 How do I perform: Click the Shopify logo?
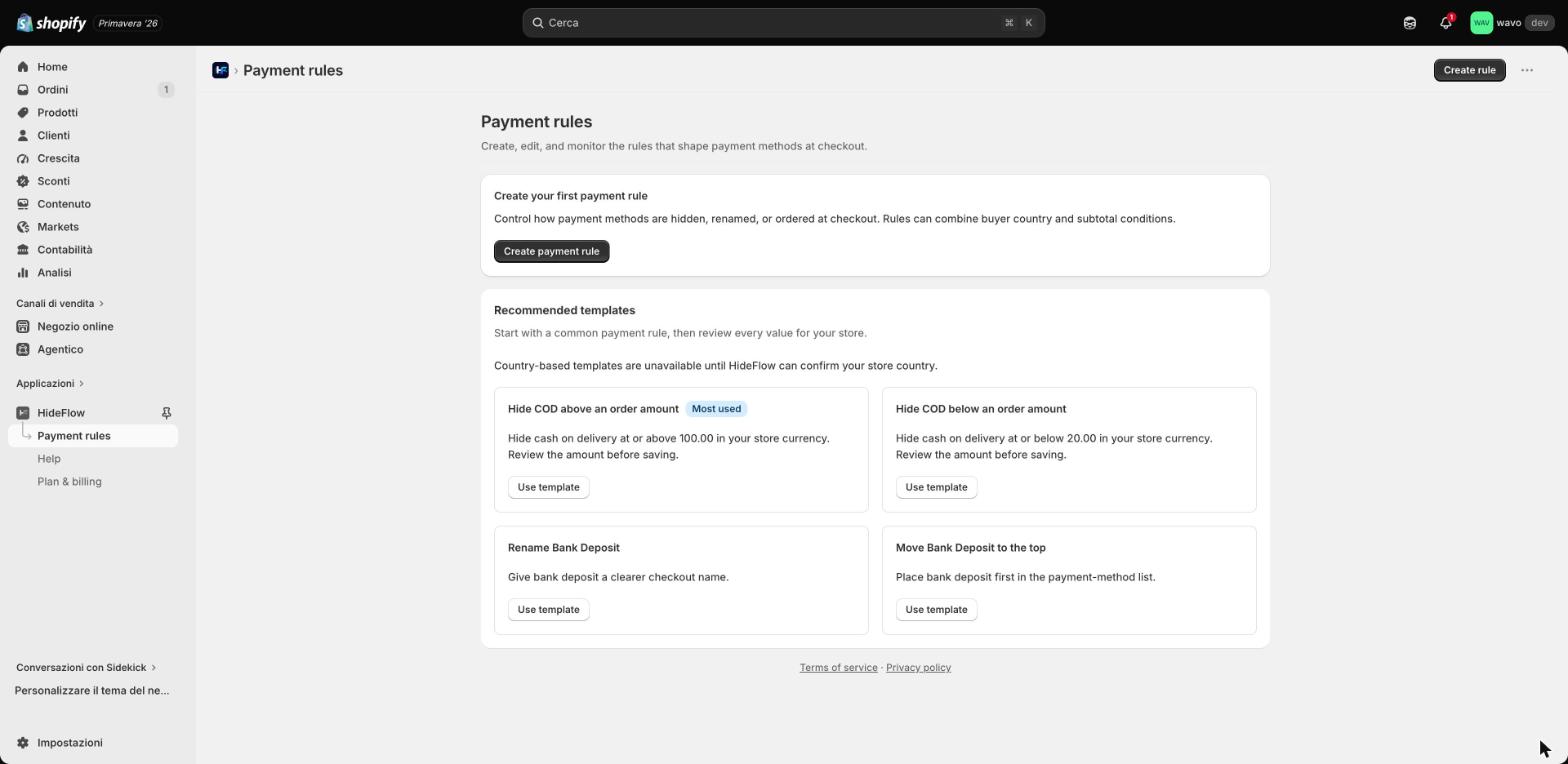pyautogui.click(x=51, y=23)
